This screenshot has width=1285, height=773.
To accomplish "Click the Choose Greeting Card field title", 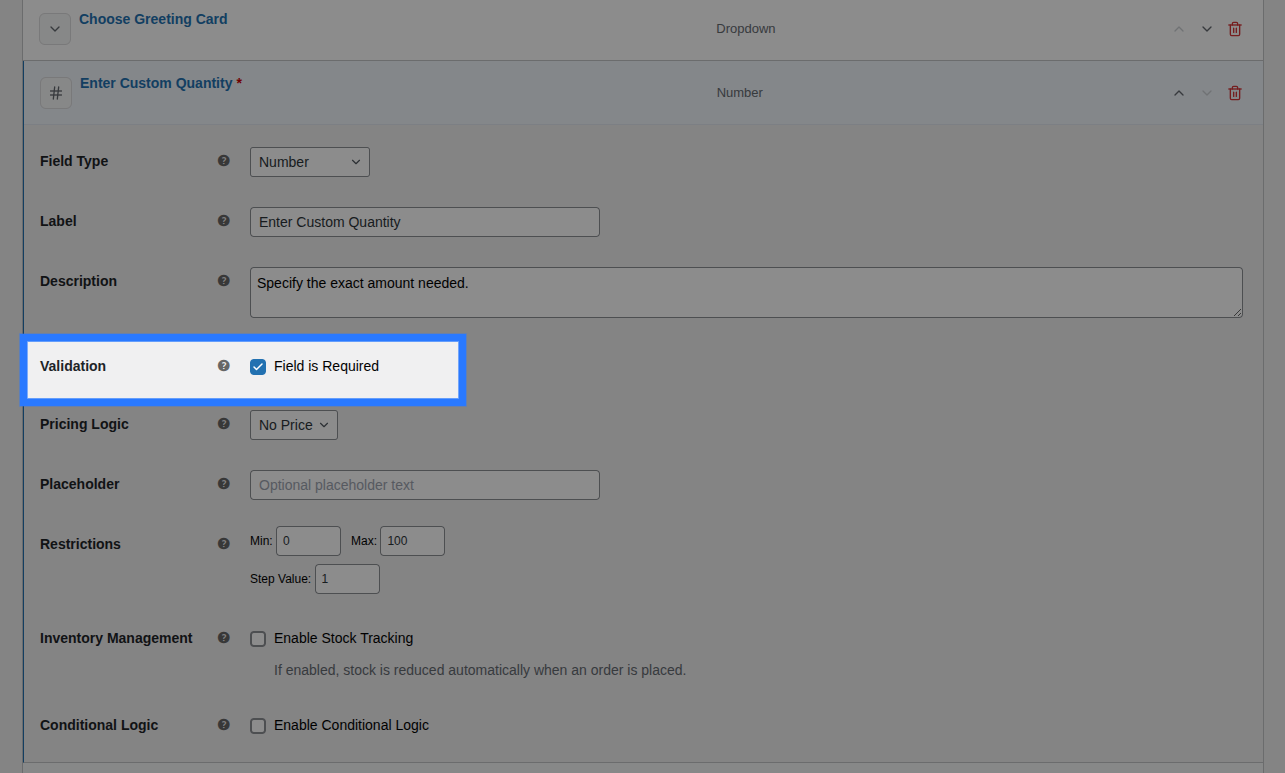I will coord(153,19).
